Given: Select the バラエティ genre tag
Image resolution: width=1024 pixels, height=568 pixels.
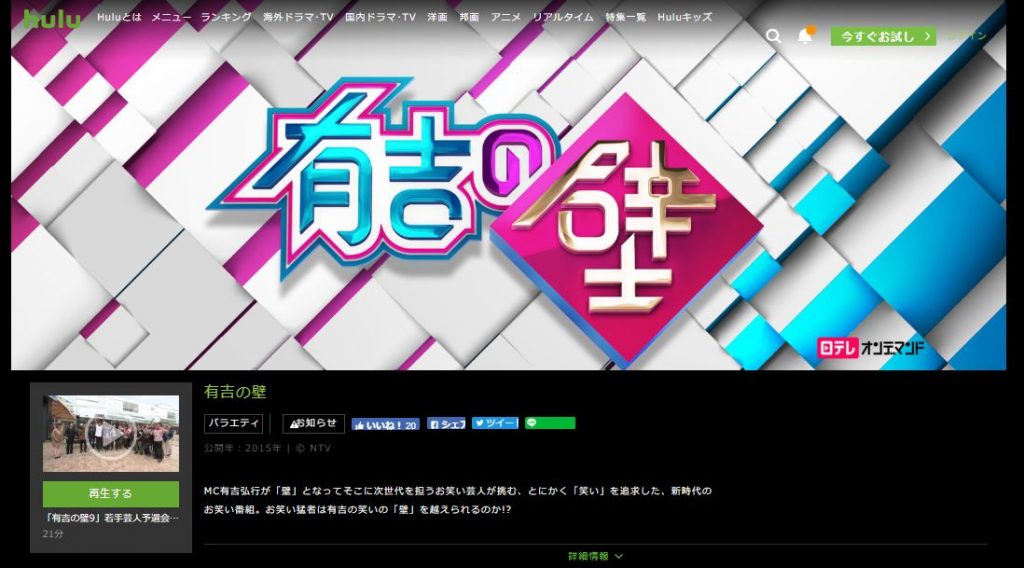Looking at the screenshot, I should pos(233,423).
